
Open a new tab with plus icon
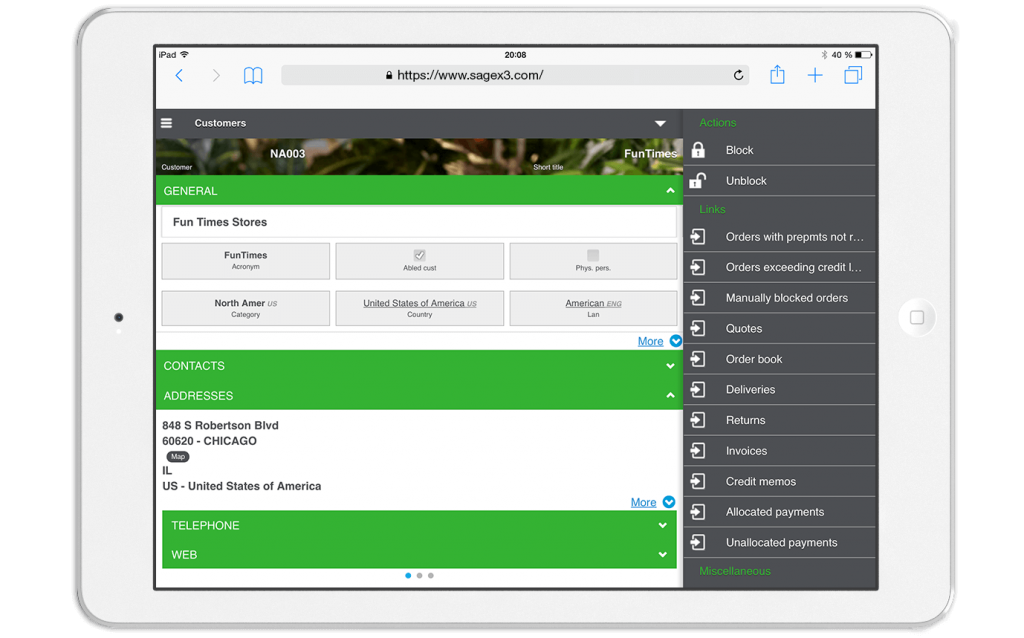pyautogui.click(x=815, y=75)
